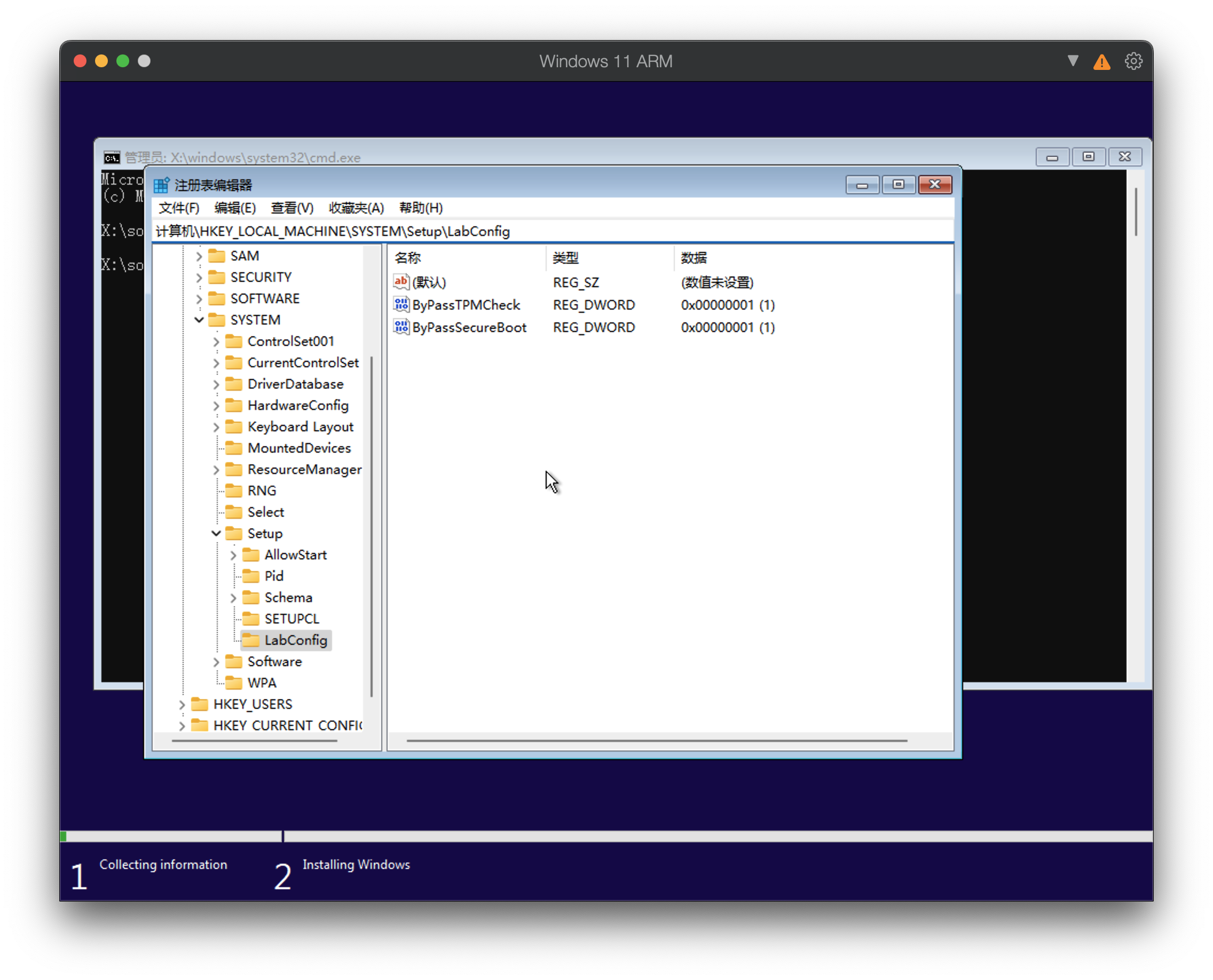Click the BypassSecureBoot DWORD value icon
Viewport: 1213px width, 980px height.
401,327
